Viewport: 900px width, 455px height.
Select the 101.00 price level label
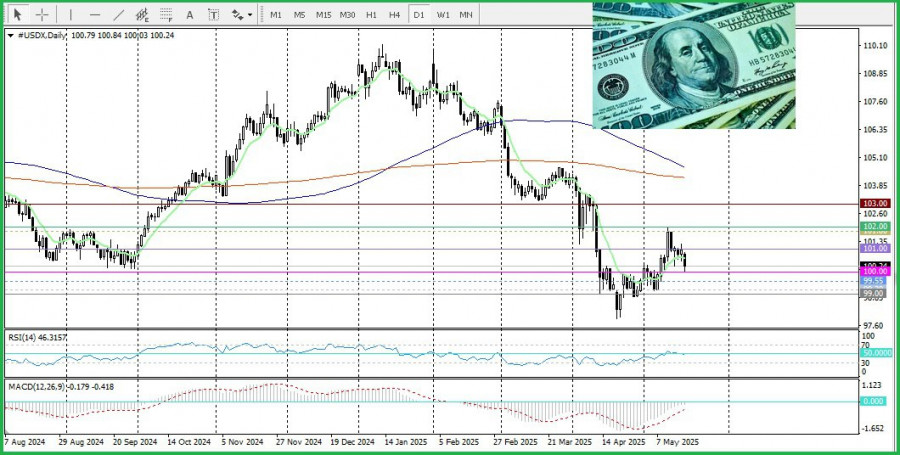[x=875, y=248]
